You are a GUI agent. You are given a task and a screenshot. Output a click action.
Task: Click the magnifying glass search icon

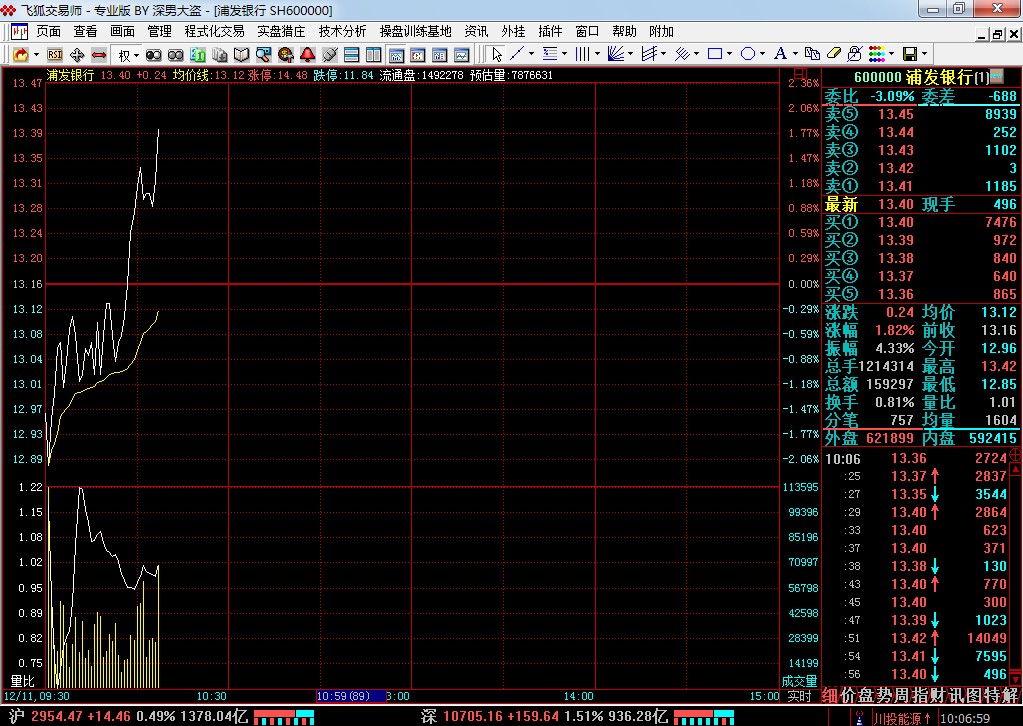click(264, 55)
